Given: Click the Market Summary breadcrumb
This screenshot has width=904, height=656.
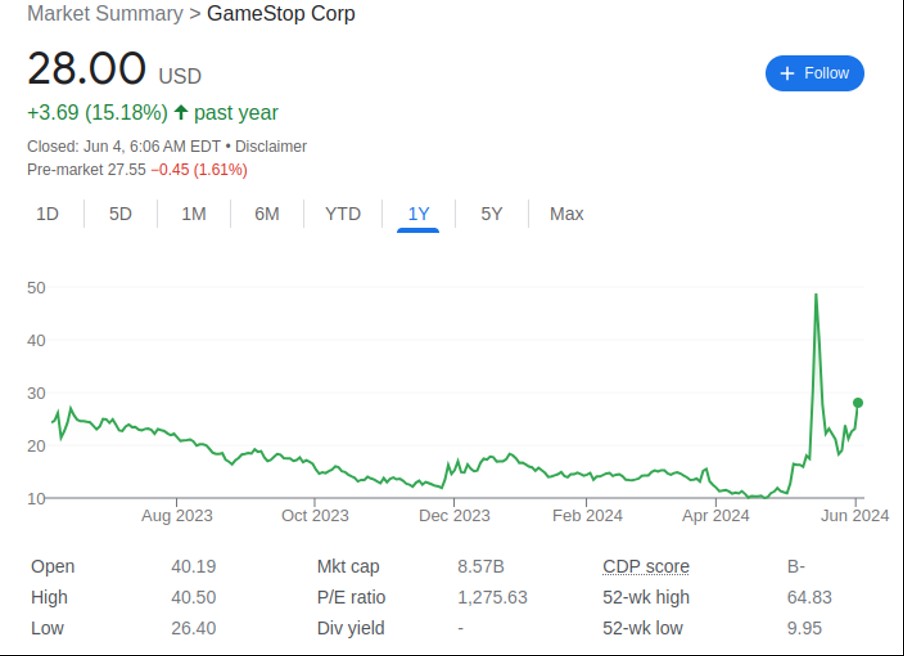Looking at the screenshot, I should [x=105, y=14].
